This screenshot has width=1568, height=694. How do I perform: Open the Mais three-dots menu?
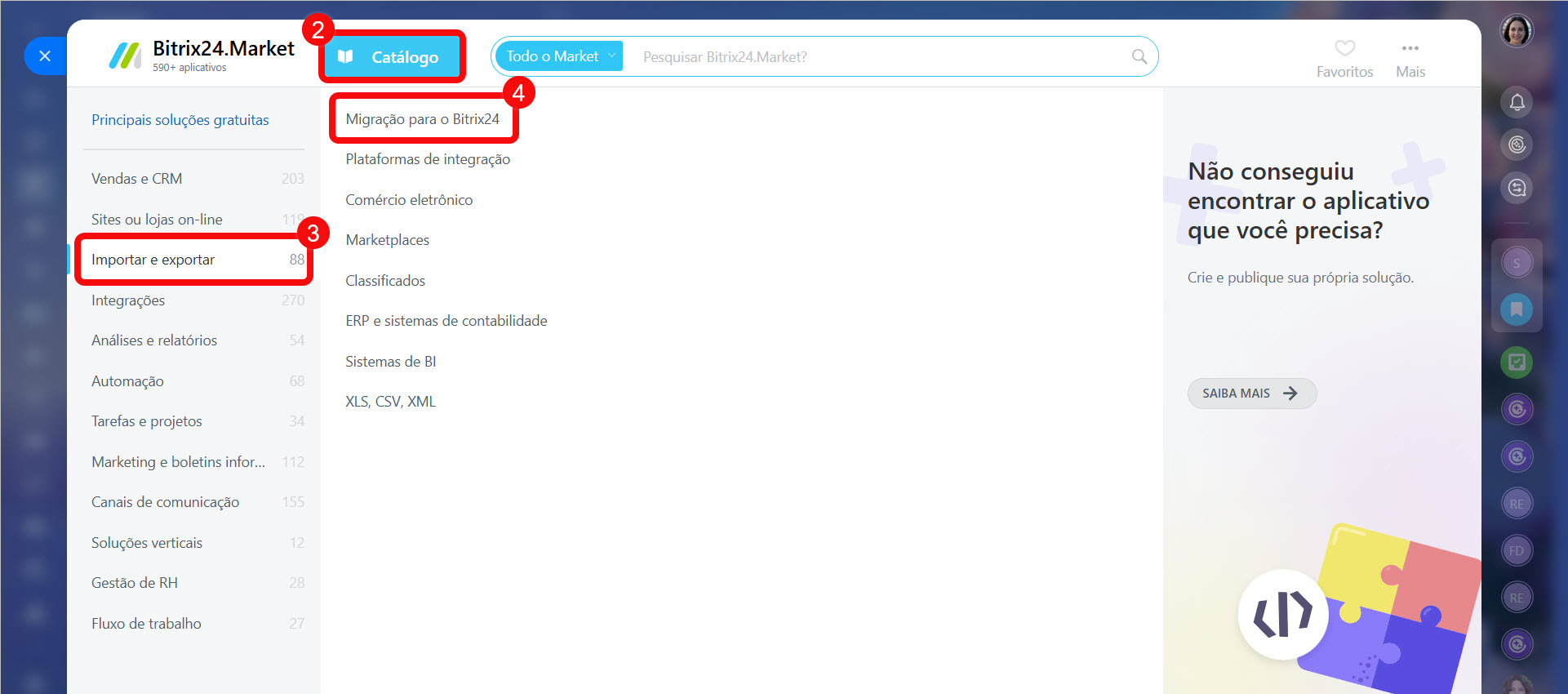[1410, 48]
